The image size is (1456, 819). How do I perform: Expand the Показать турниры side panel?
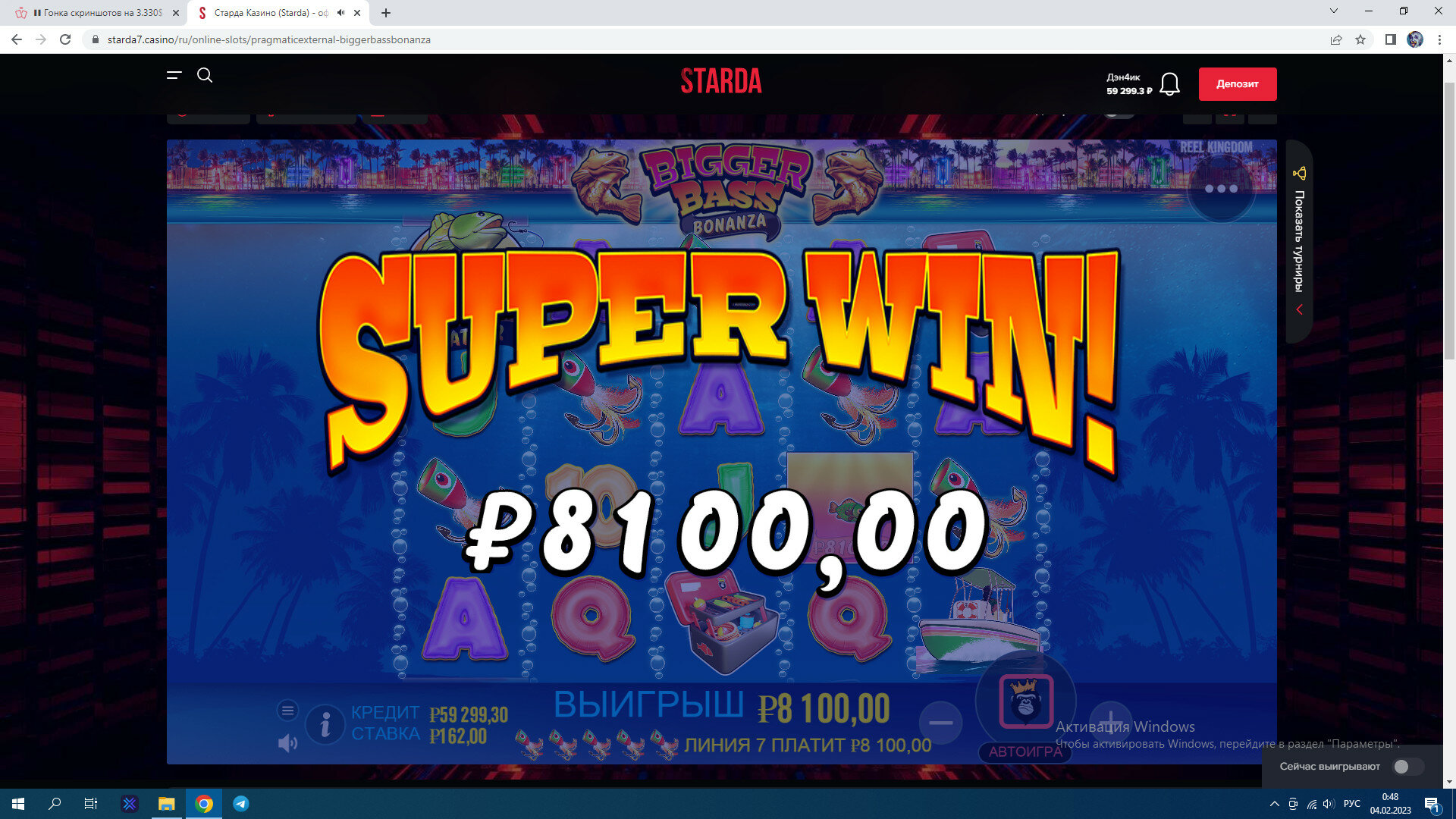click(x=1299, y=241)
